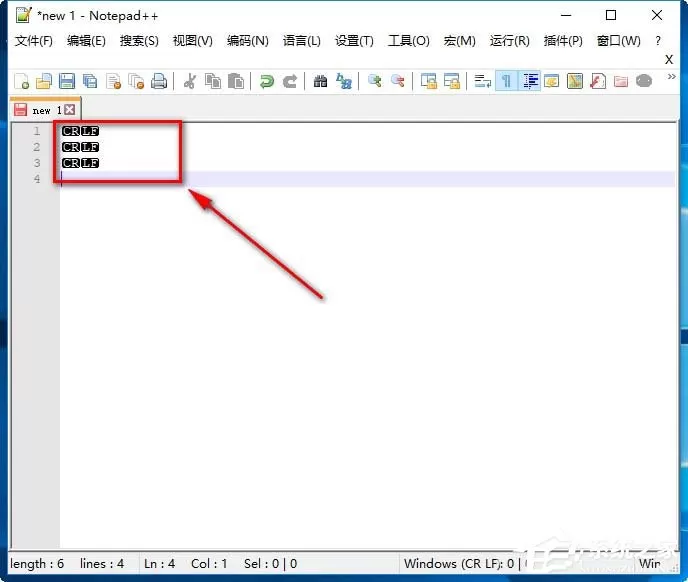Undo last action with the green arrow
The width and height of the screenshot is (688, 582).
point(266,81)
